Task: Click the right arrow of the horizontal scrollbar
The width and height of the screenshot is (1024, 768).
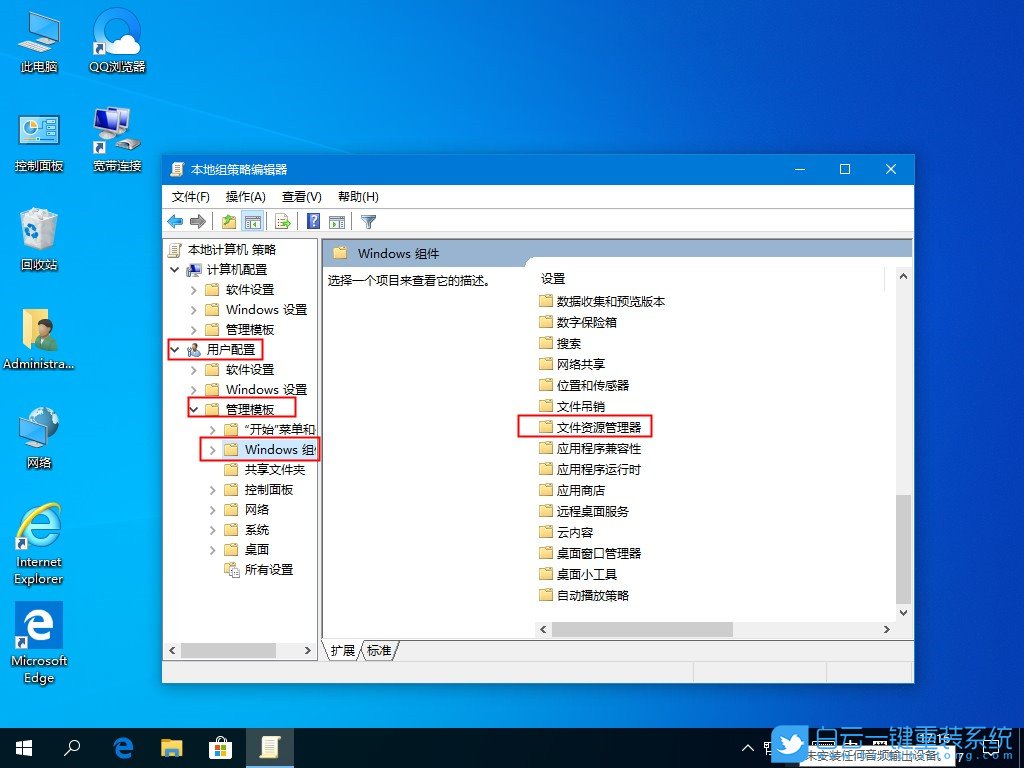Action: 888,629
